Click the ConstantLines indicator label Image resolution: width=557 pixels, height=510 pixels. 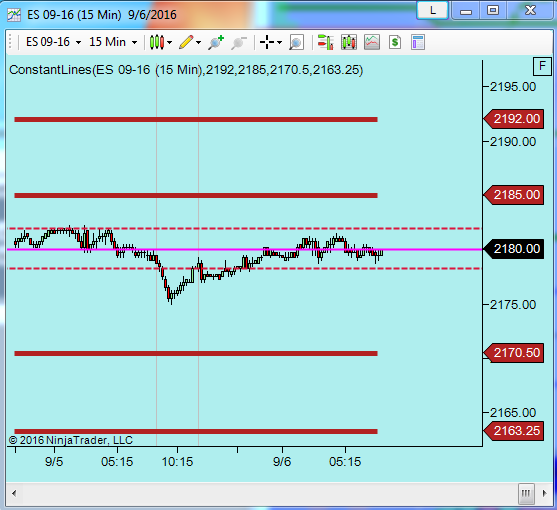click(x=186, y=70)
